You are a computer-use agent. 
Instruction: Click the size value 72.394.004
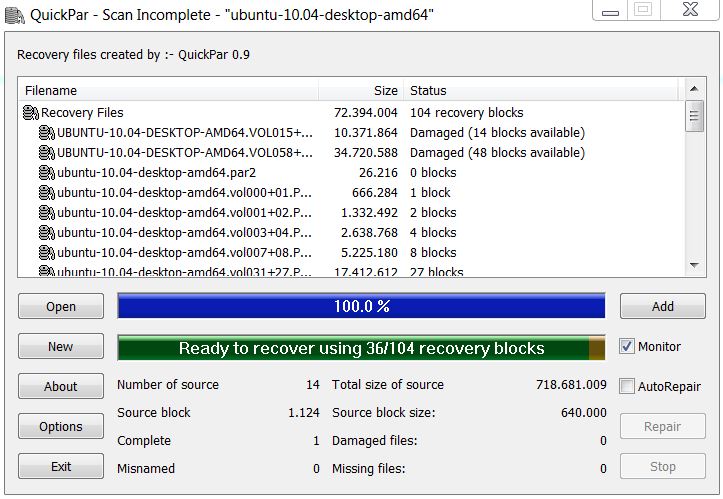(x=366, y=113)
